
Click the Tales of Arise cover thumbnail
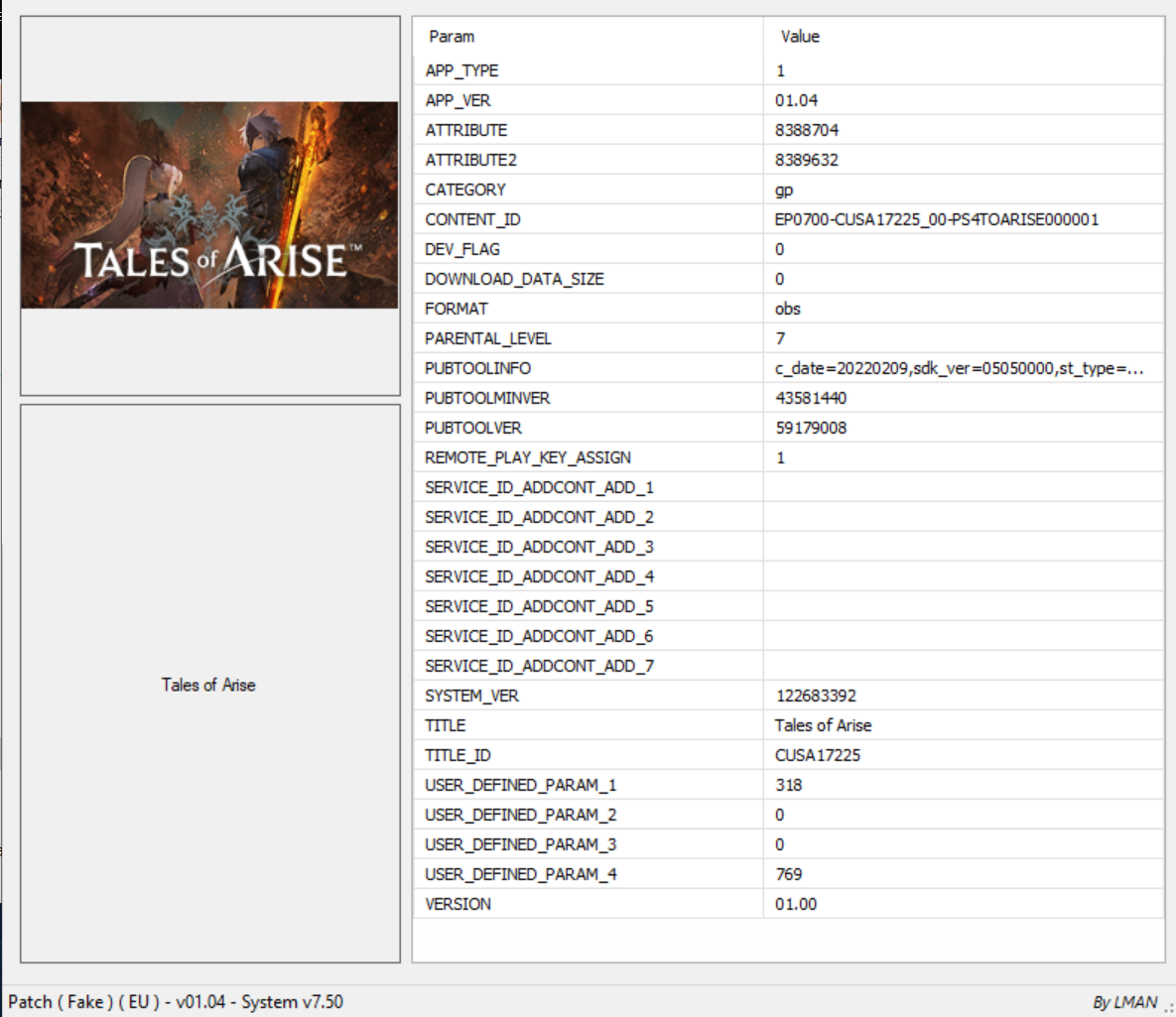[209, 204]
